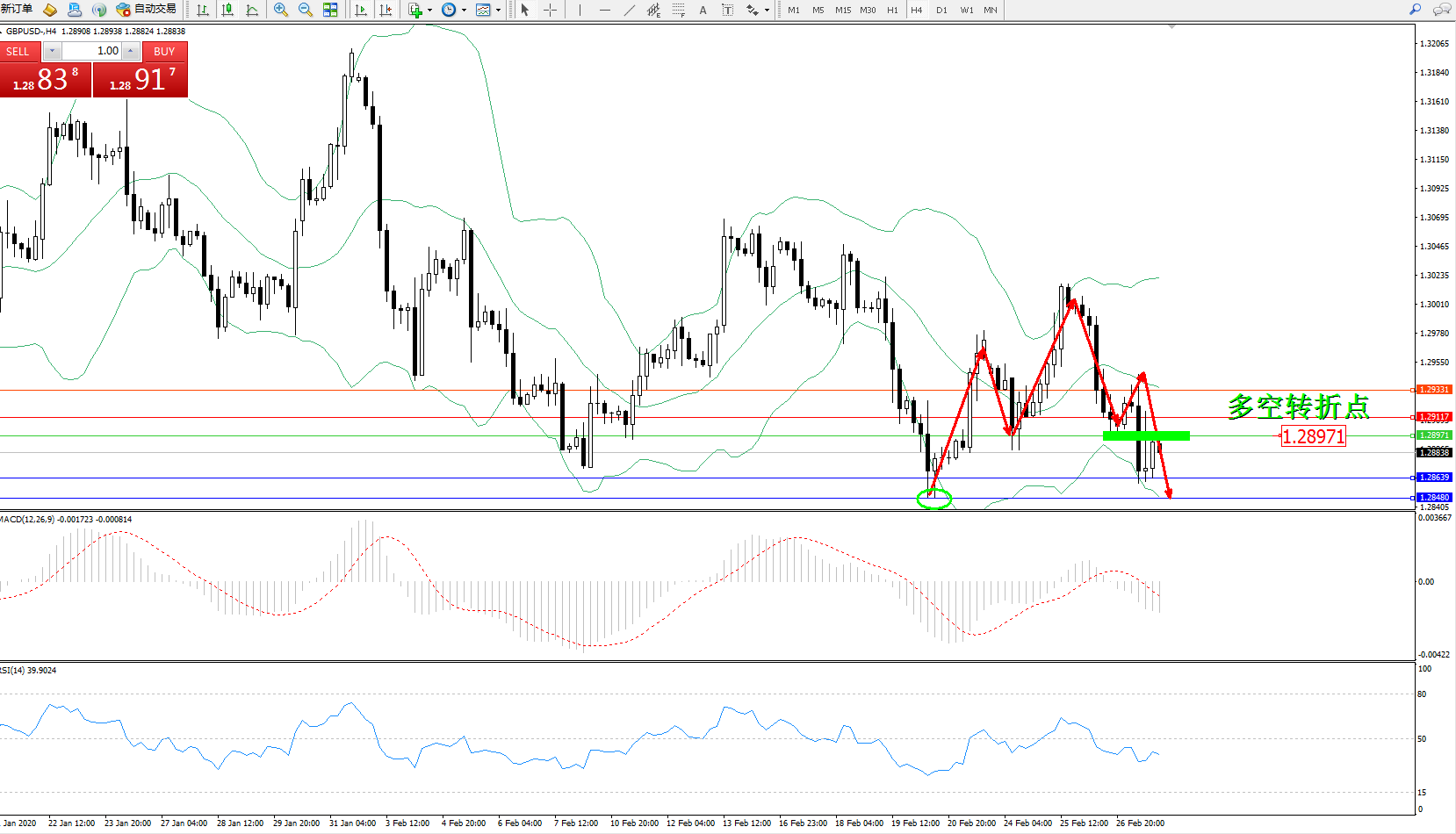
Task: Select the text label 'A' tool
Action: (703, 10)
